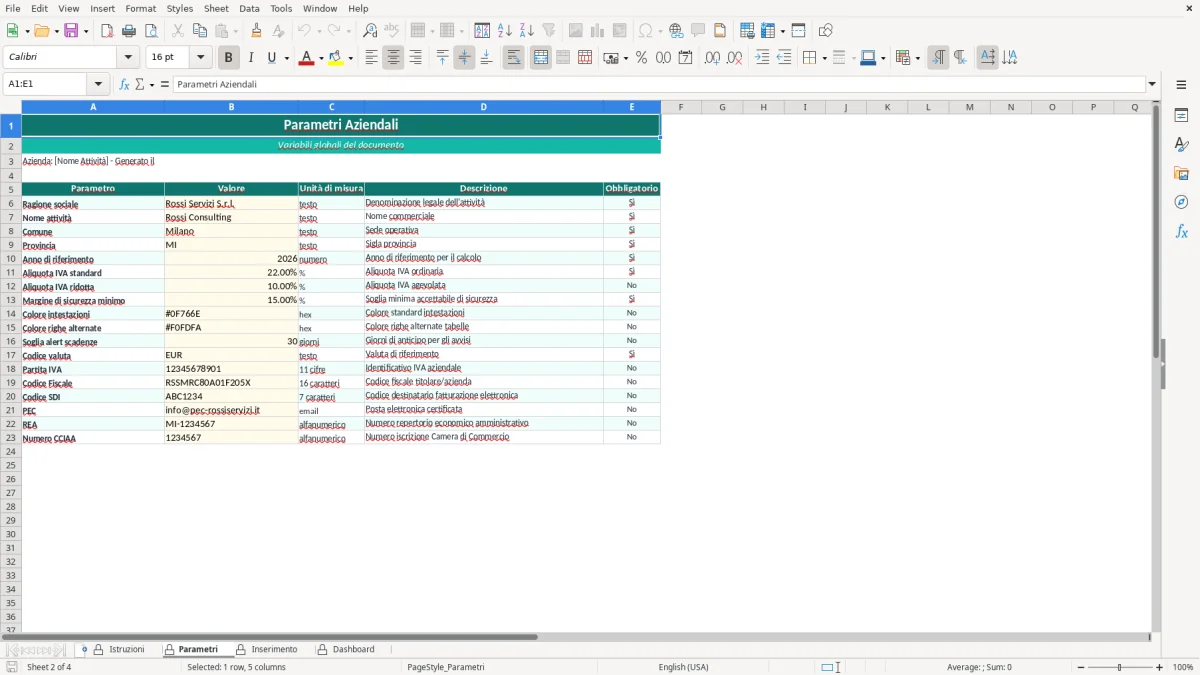The width and height of the screenshot is (1200, 675).
Task: Open the Sidebar Properties deck
Action: [1181, 115]
